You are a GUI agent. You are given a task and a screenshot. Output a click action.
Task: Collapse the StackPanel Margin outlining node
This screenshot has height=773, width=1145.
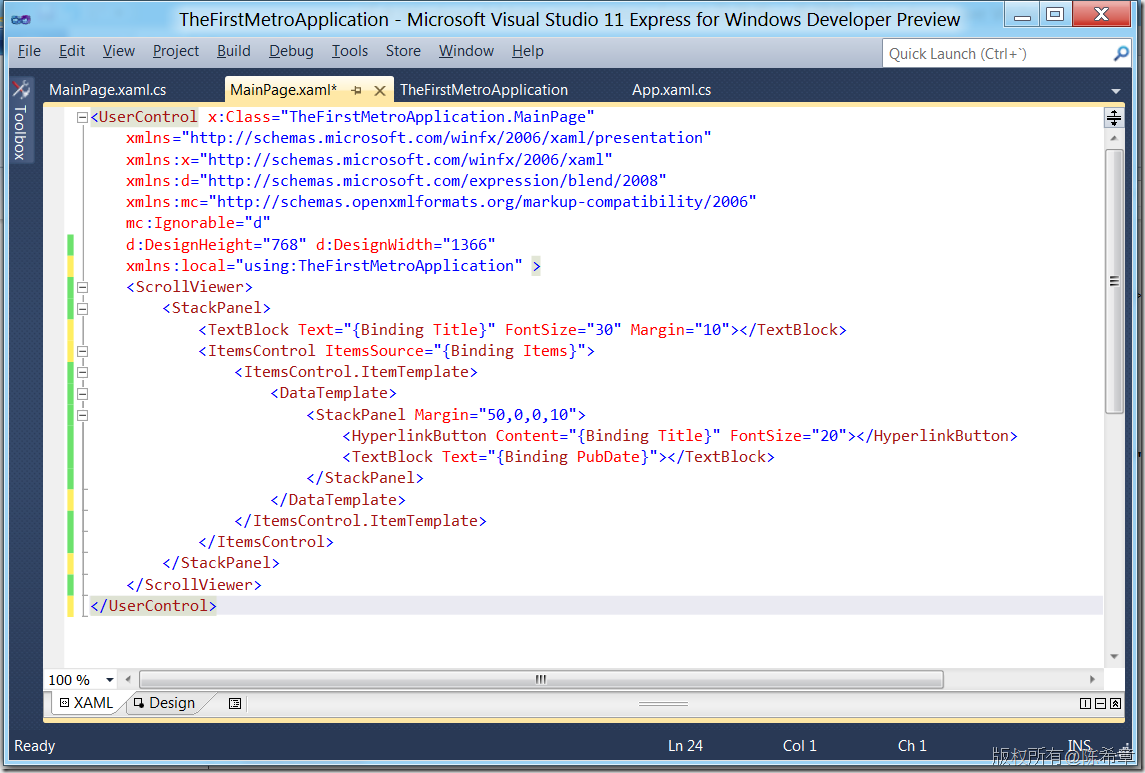coord(83,415)
